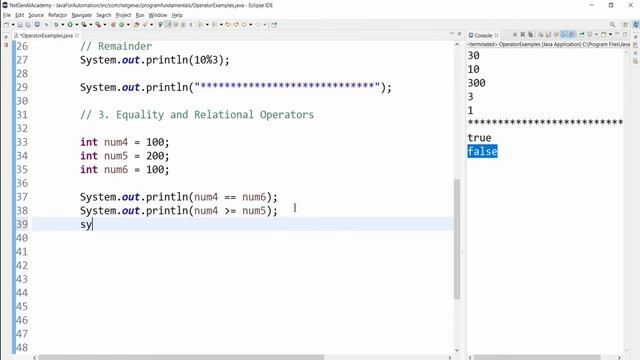Click the Next Annotation toolbar icon
The image size is (640, 360).
[200, 24]
